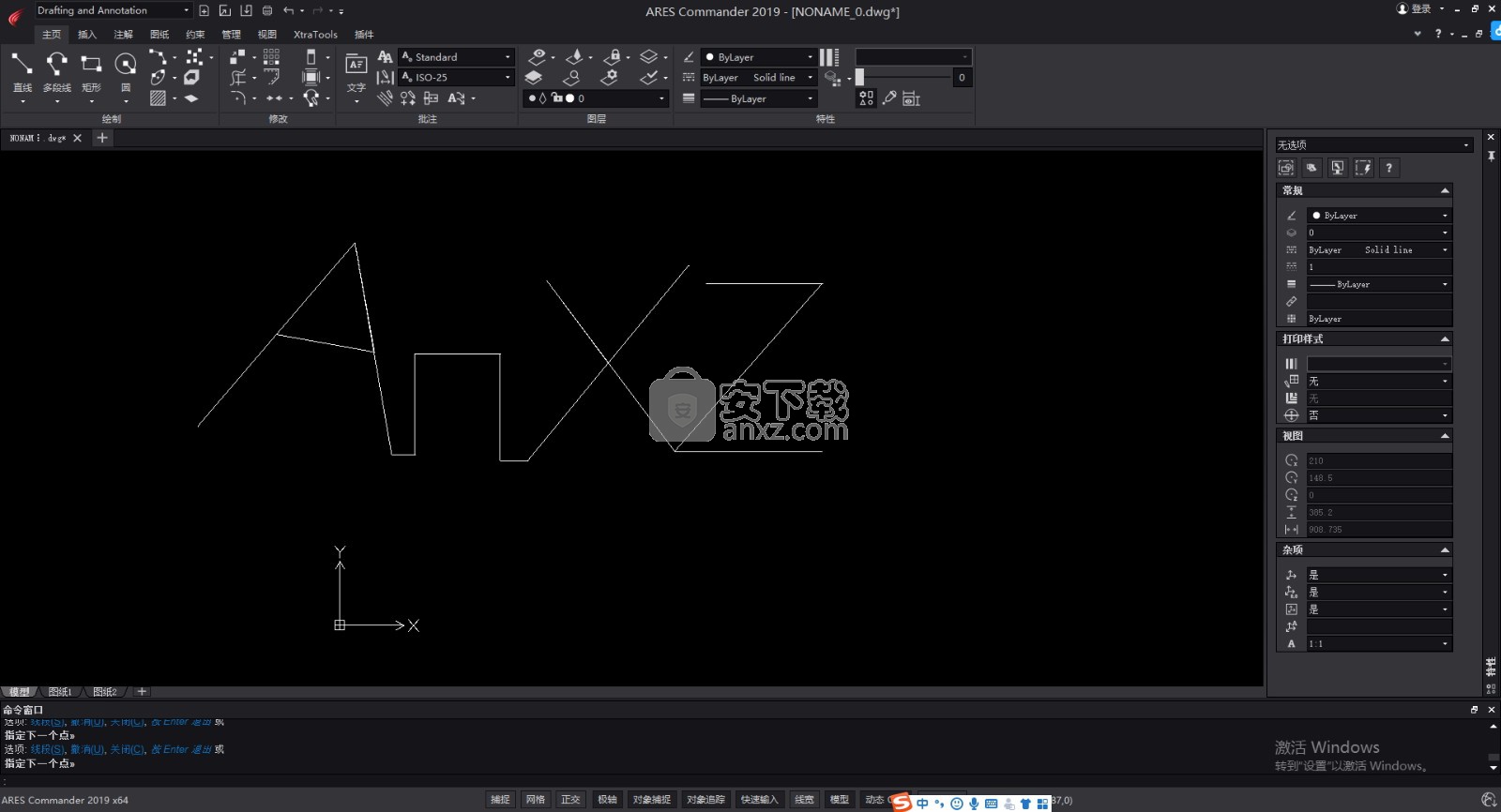This screenshot has width=1501, height=812.
Task: Click the layer lock padlock icon
Action: point(612,57)
